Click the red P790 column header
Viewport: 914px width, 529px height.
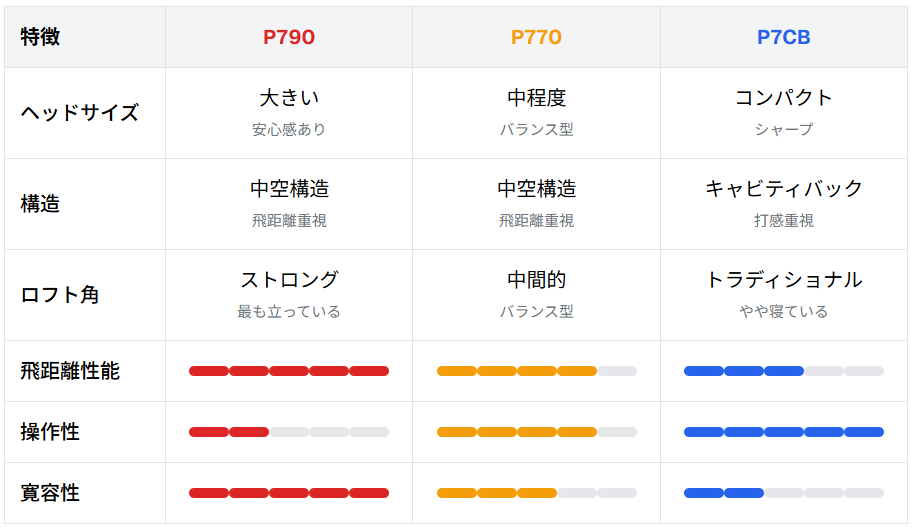point(289,37)
